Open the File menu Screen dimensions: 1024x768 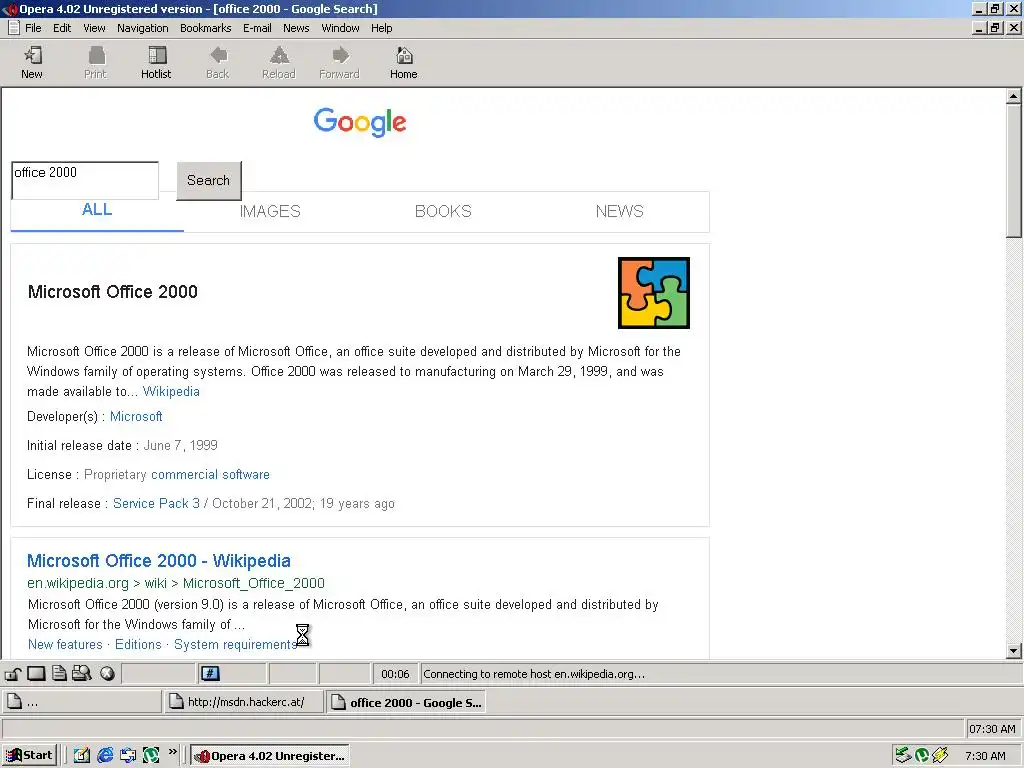(33, 28)
